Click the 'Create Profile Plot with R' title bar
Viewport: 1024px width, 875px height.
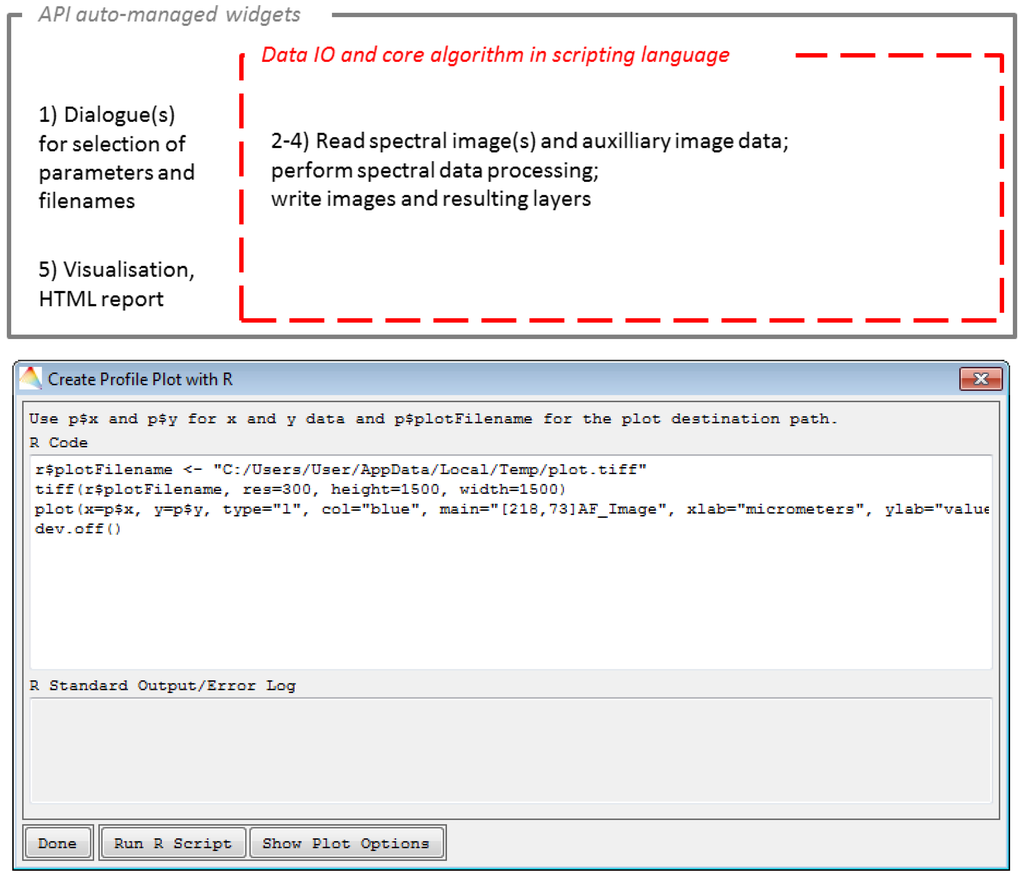pos(500,379)
